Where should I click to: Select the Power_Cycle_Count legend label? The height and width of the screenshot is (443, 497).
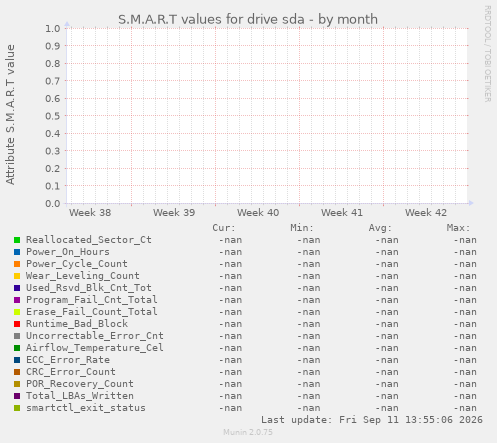(x=77, y=264)
